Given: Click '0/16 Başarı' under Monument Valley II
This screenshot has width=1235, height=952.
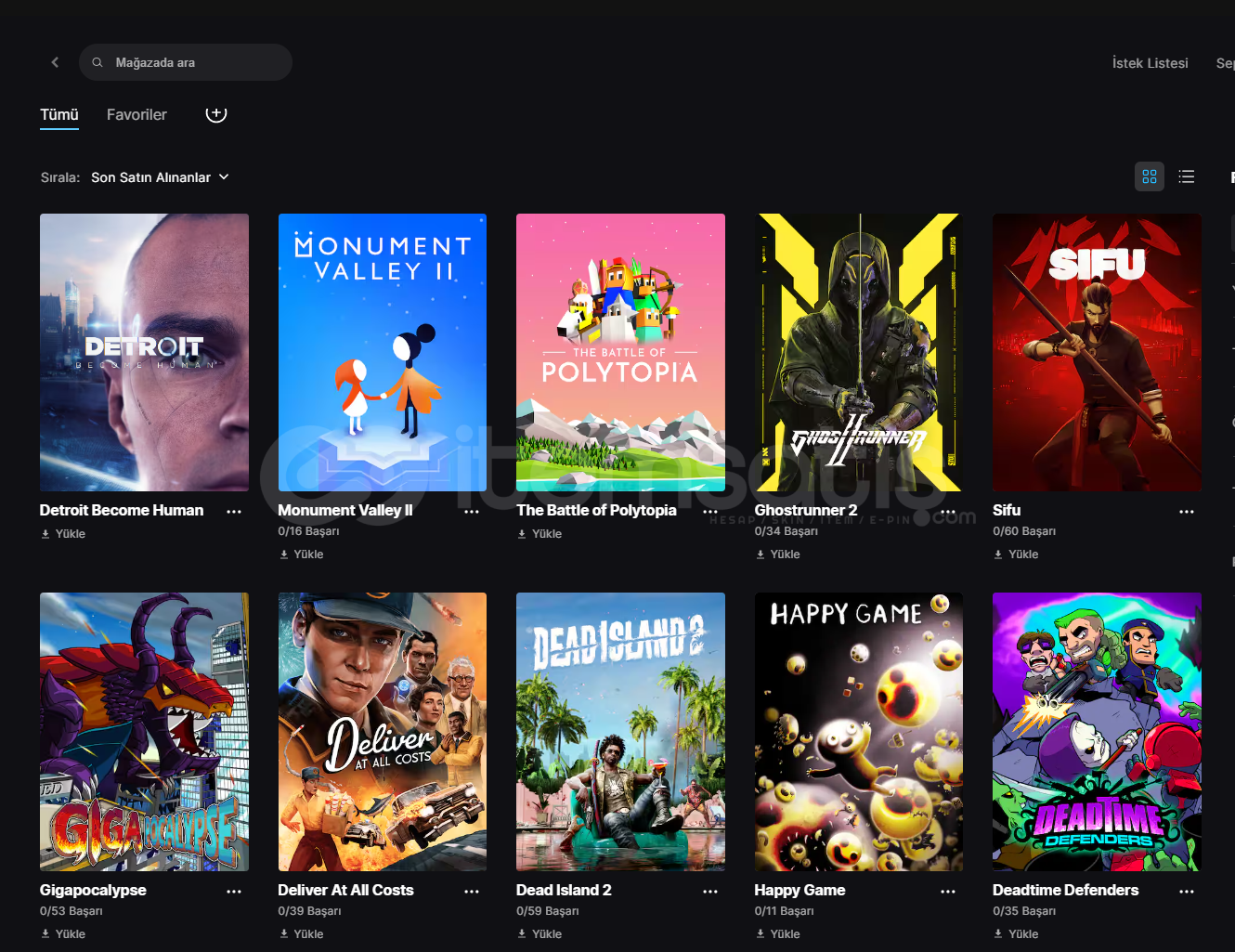Looking at the screenshot, I should point(308,531).
